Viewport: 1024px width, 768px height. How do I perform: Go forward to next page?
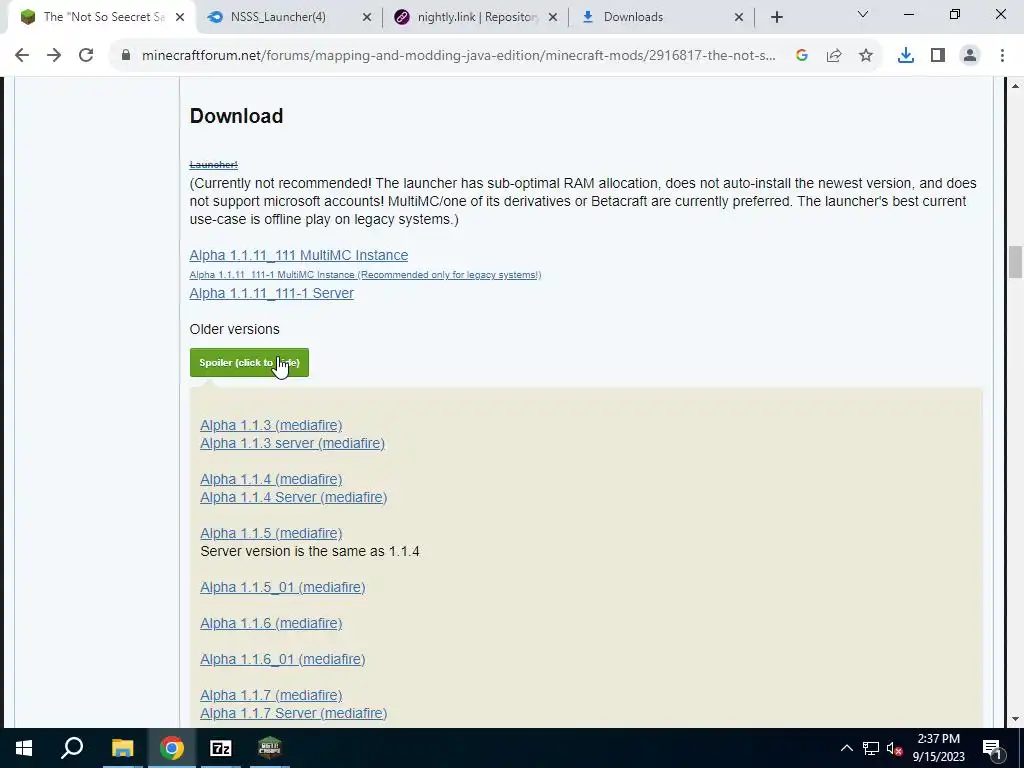click(x=54, y=56)
